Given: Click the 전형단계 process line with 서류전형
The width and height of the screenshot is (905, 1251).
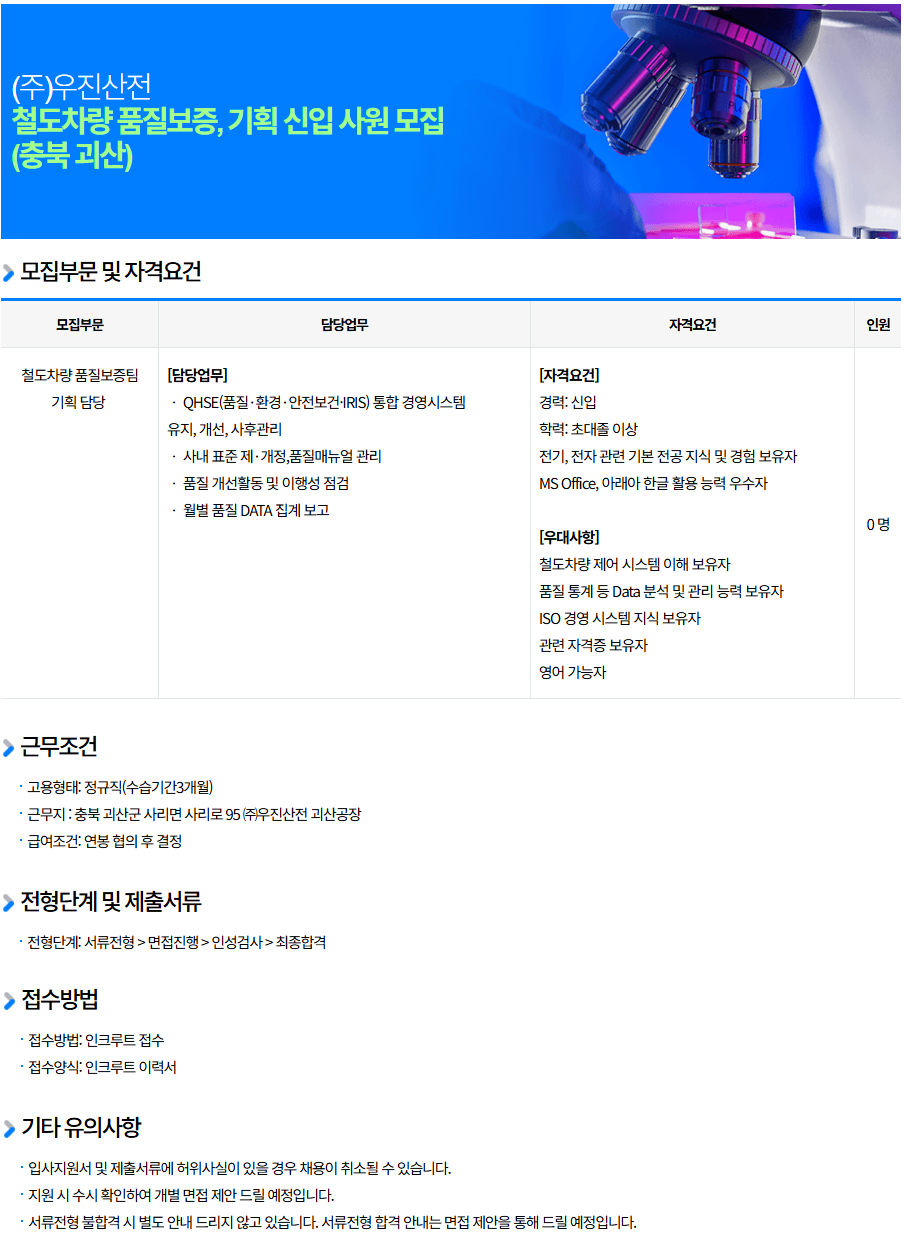Looking at the screenshot, I should click(x=176, y=942).
